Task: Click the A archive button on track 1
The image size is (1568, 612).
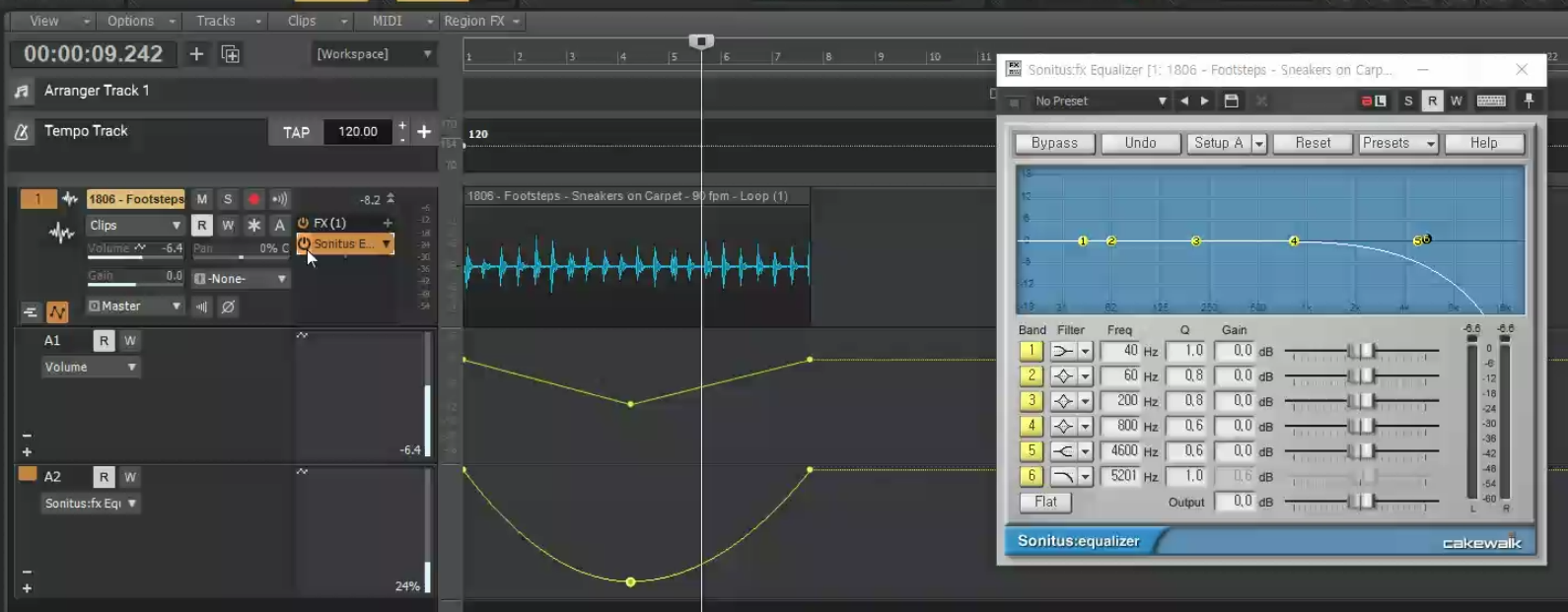Action: pos(280,226)
